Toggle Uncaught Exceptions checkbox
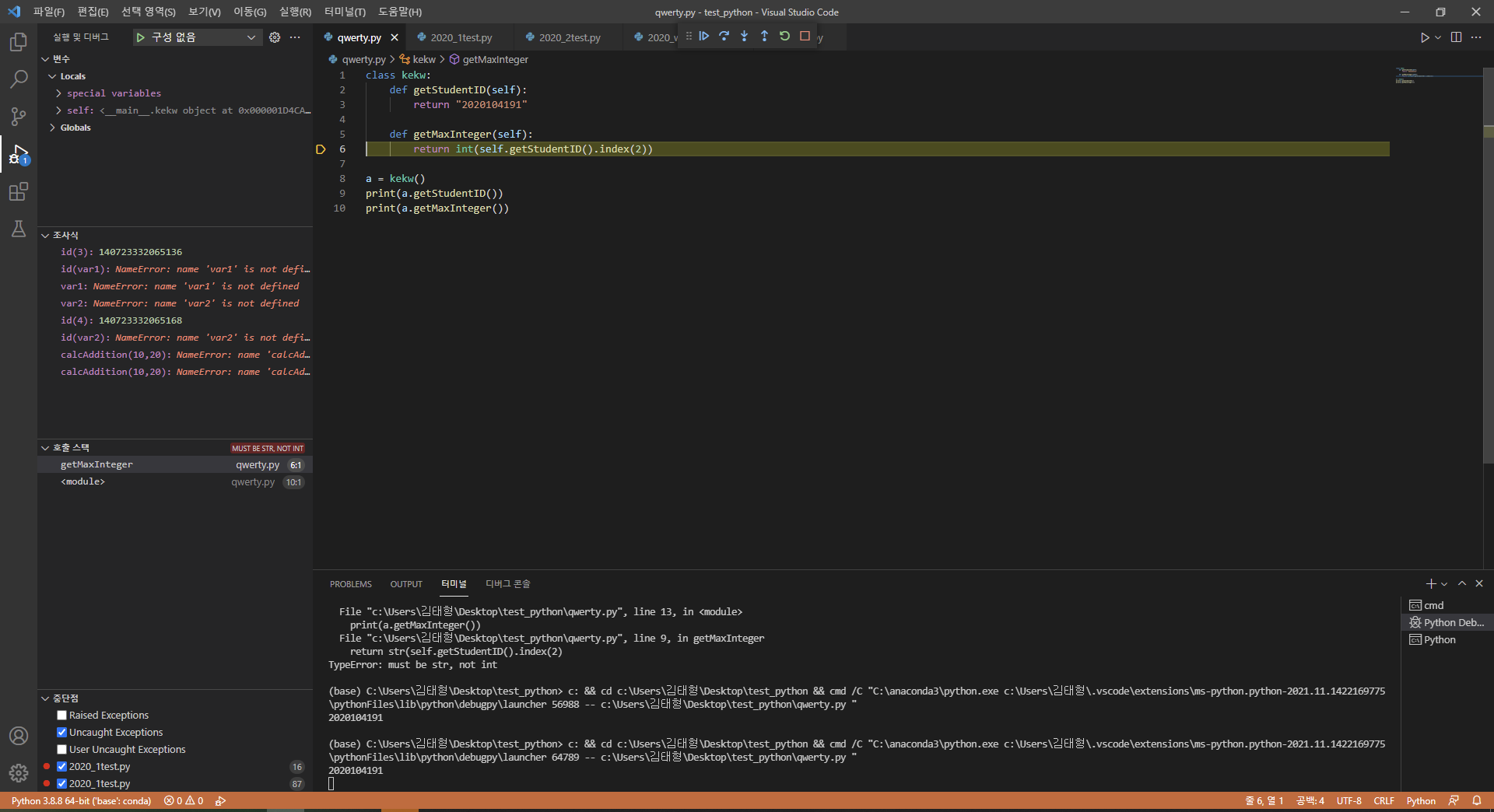Screen dimensions: 1494x812 (x=61, y=733)
